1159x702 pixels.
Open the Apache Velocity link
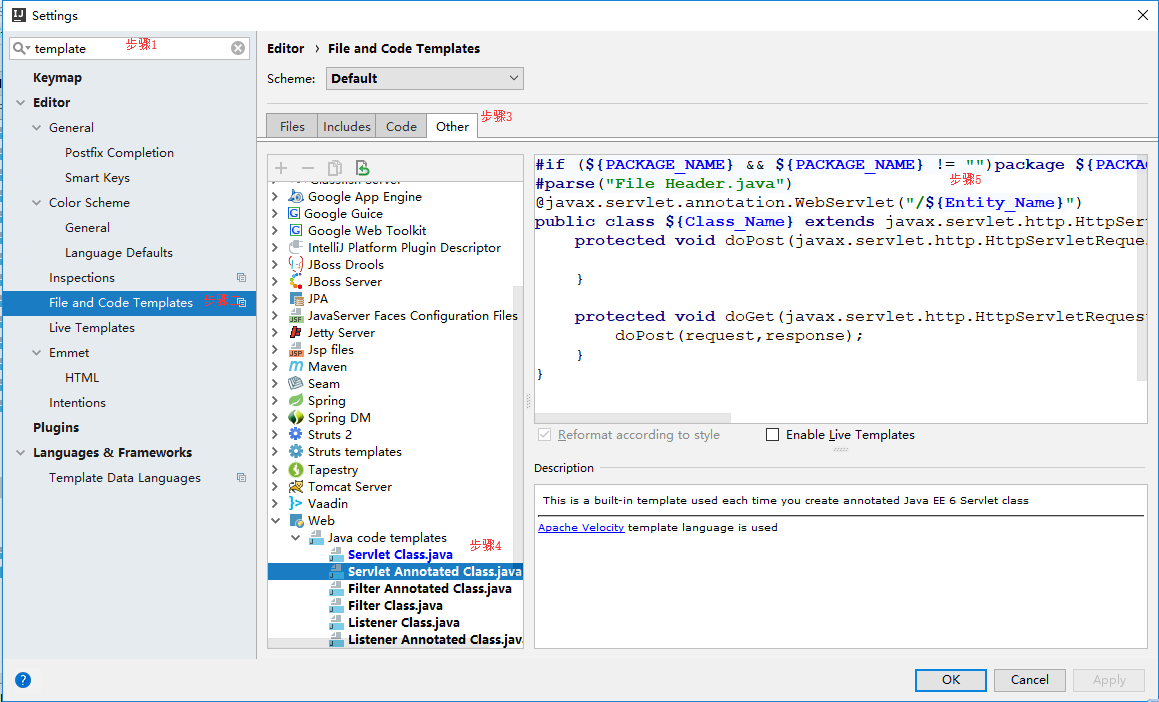click(x=581, y=528)
